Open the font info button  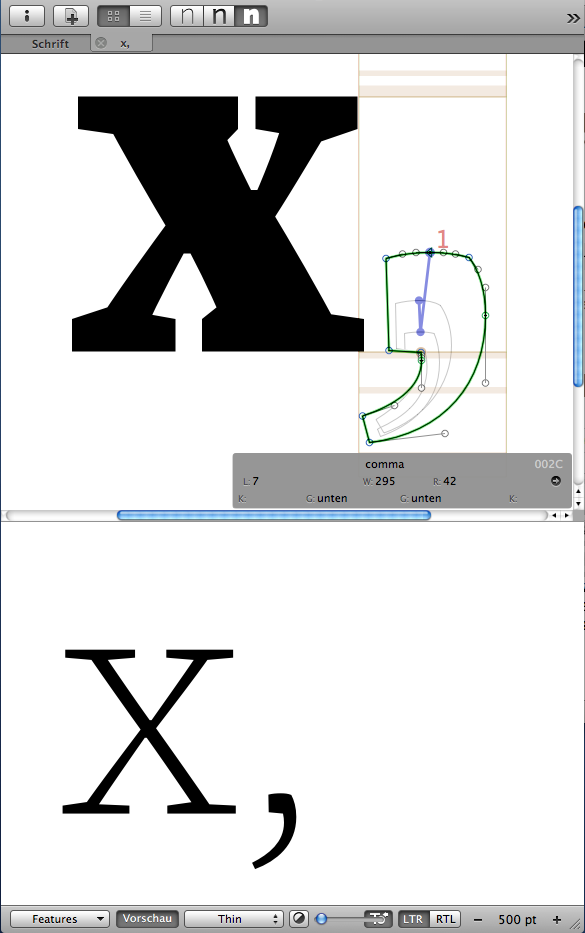click(27, 16)
